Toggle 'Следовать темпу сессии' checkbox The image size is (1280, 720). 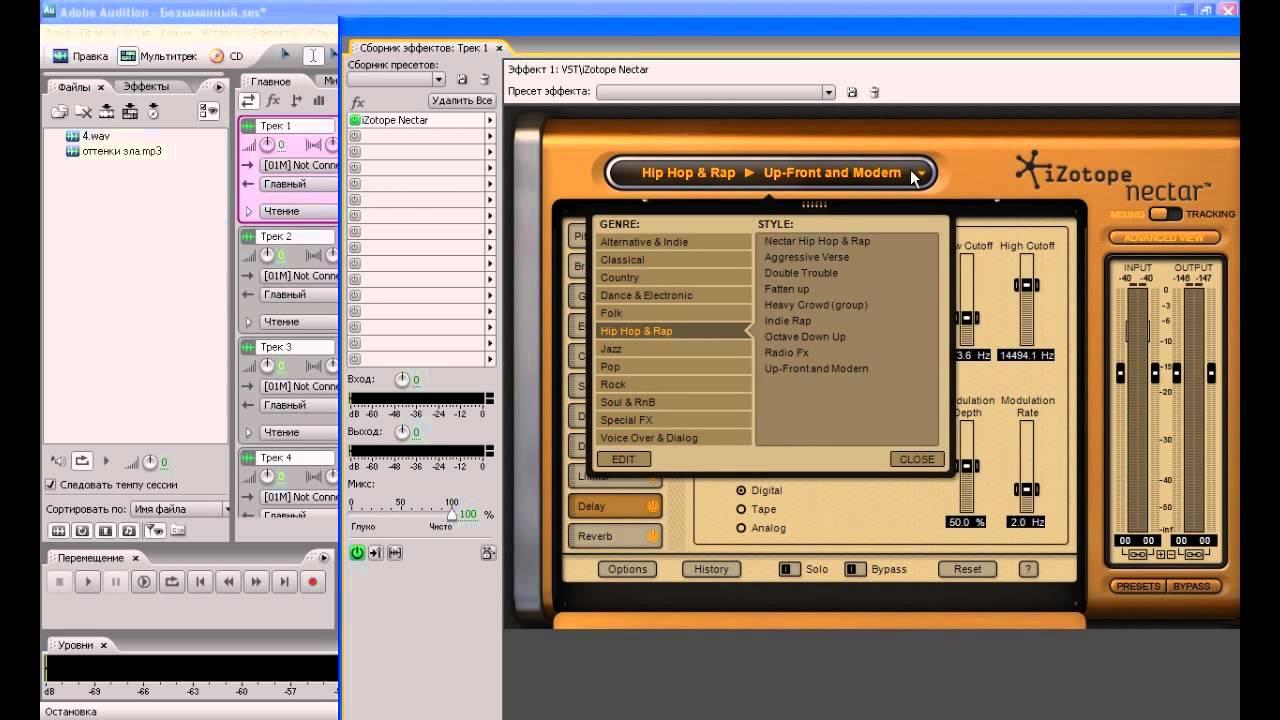click(51, 485)
